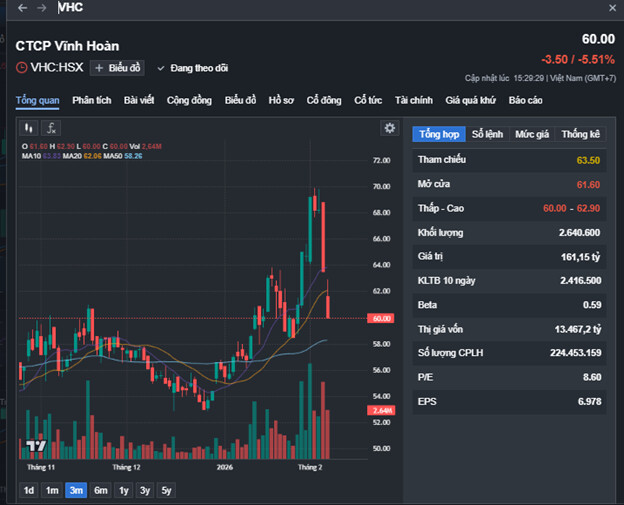Screen dimensions: 624x505
Task: Go to the Cộng đồng tab
Action: 189,100
